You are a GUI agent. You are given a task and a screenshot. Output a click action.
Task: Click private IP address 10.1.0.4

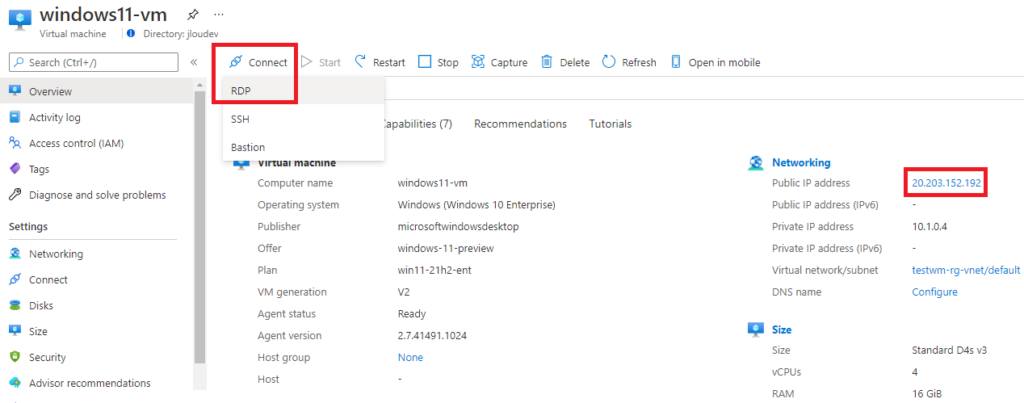coord(930,227)
